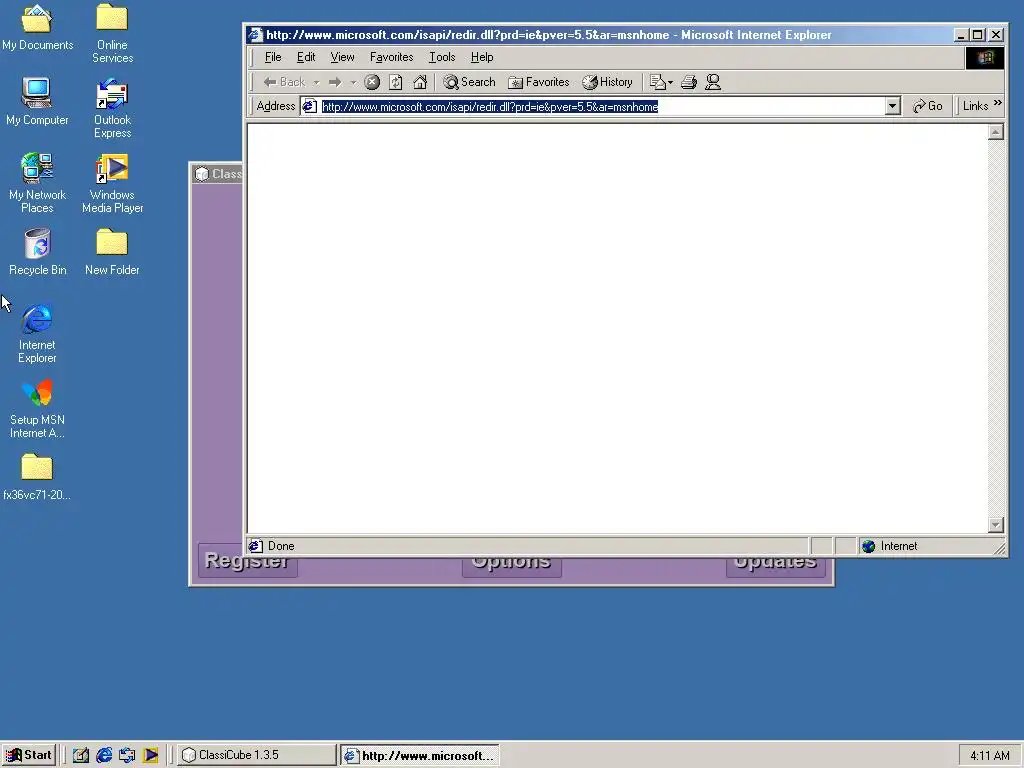Click the page icon in the address bar
Viewport: 1024px width, 768px height.
pos(310,106)
